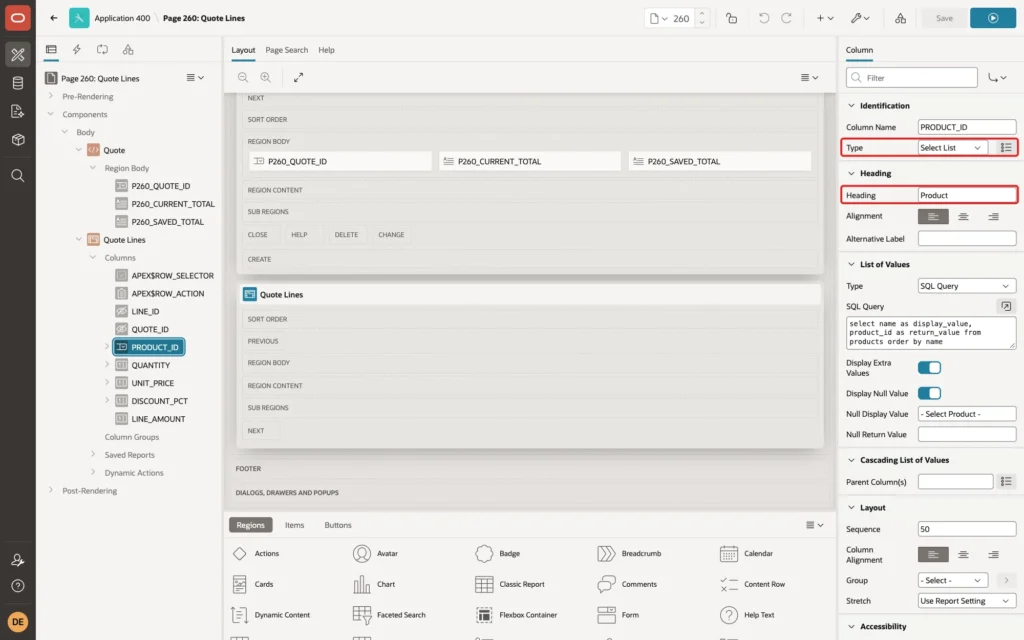The width and height of the screenshot is (1024, 640).
Task: Expand the Saved Reports tree node
Action: [x=93, y=454]
